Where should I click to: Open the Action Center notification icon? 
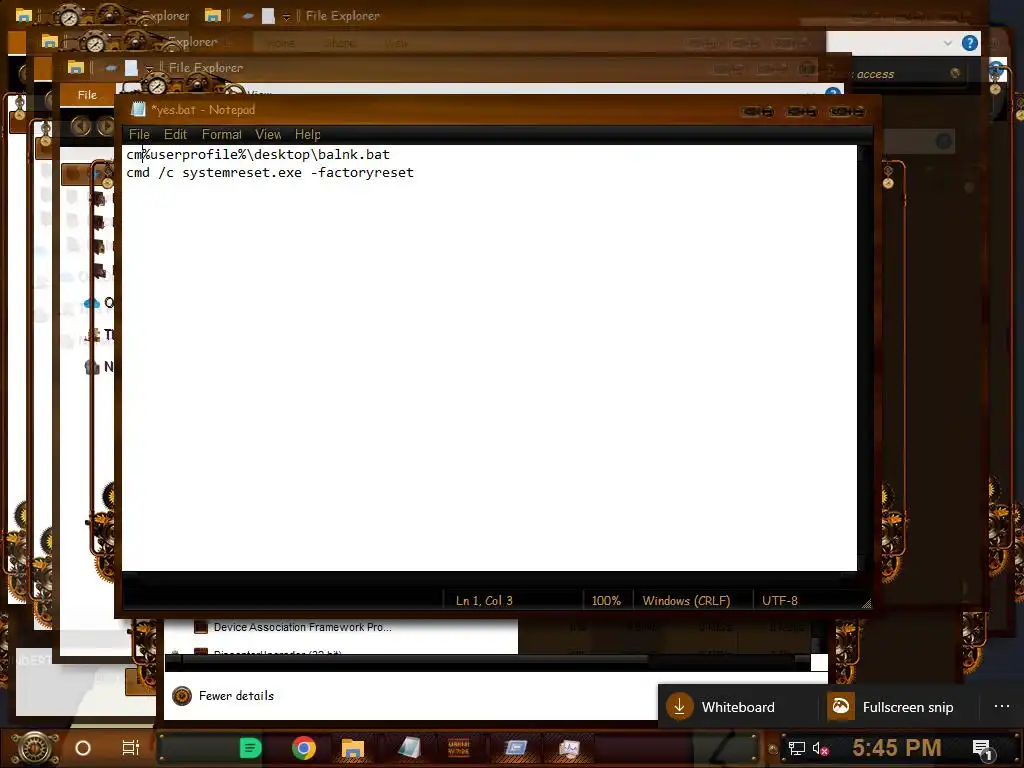(x=982, y=748)
